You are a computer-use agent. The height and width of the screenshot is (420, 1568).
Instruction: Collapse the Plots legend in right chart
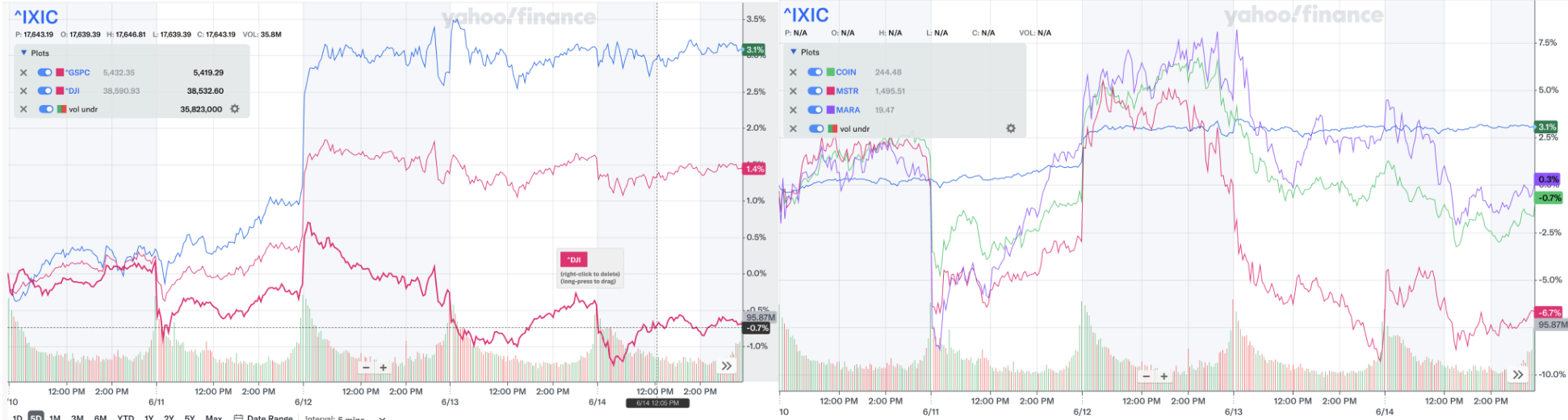click(x=793, y=52)
